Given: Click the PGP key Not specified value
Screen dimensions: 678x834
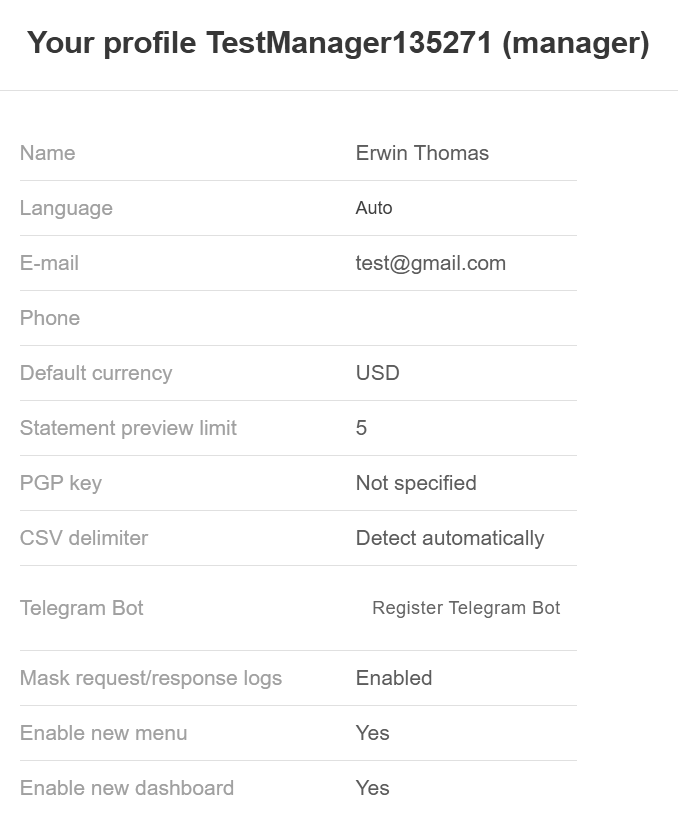Looking at the screenshot, I should pyautogui.click(x=415, y=483).
